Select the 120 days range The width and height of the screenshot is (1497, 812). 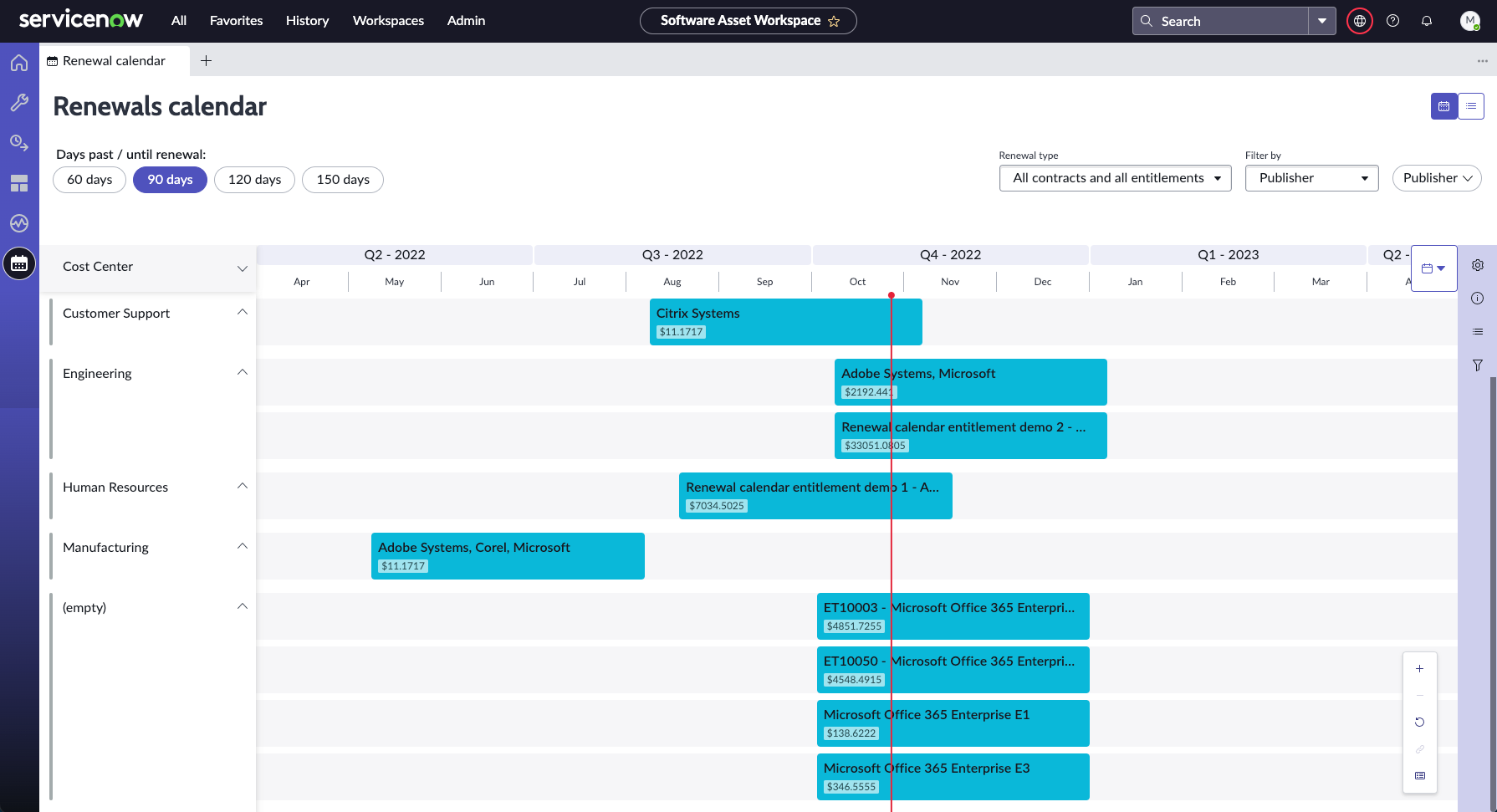click(x=254, y=180)
